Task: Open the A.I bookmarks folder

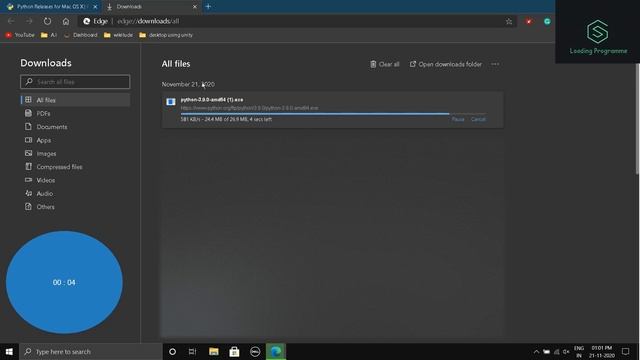Action: pos(49,35)
